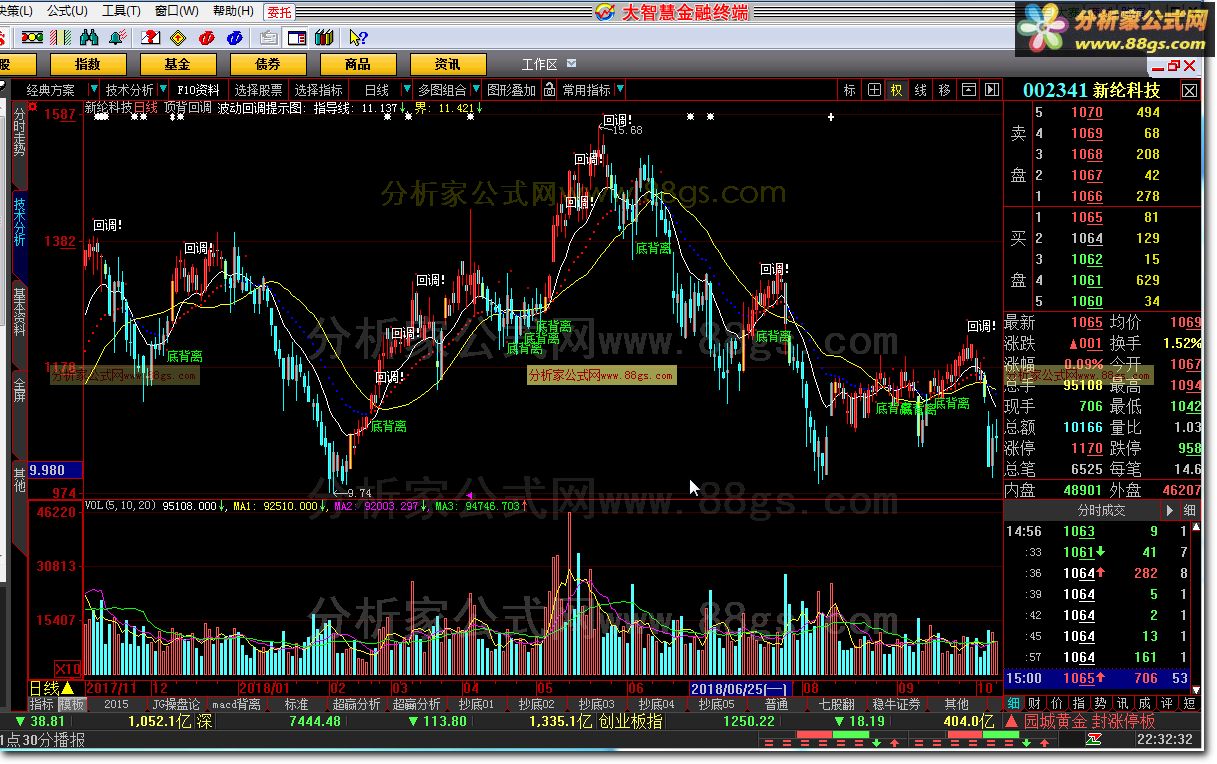1217x764 pixels.
Task: Select the 财 tab in quote panel
Action: pyautogui.click(x=1033, y=704)
